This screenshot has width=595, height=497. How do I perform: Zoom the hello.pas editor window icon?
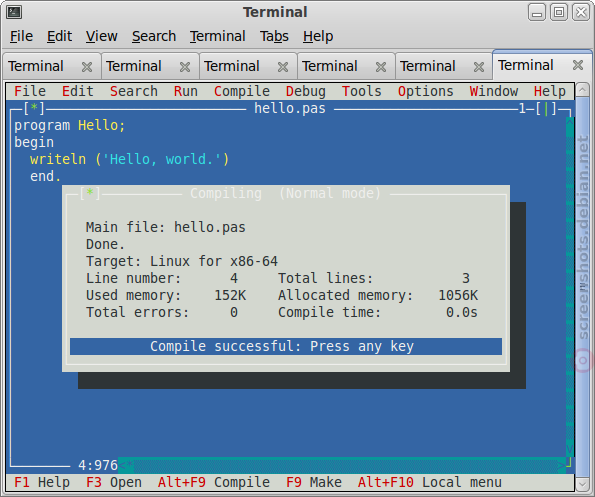[x=546, y=109]
